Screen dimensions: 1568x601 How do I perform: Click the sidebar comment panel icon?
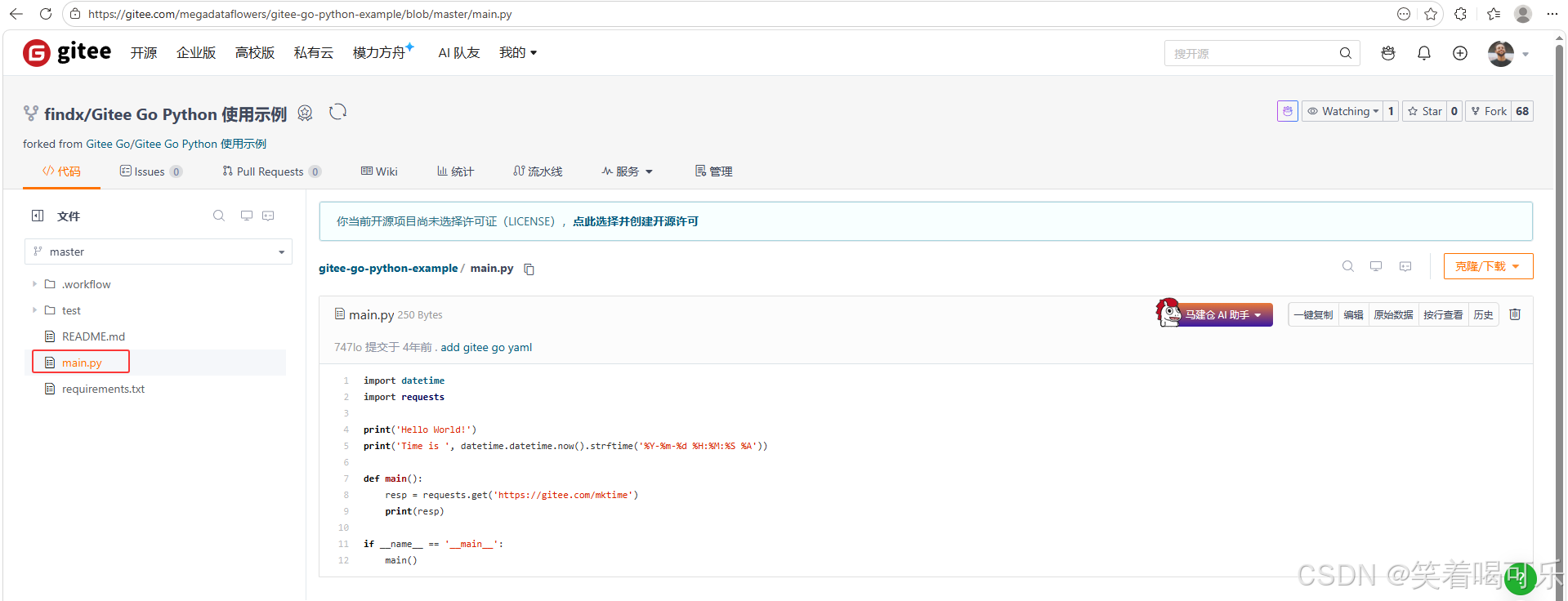tap(268, 216)
